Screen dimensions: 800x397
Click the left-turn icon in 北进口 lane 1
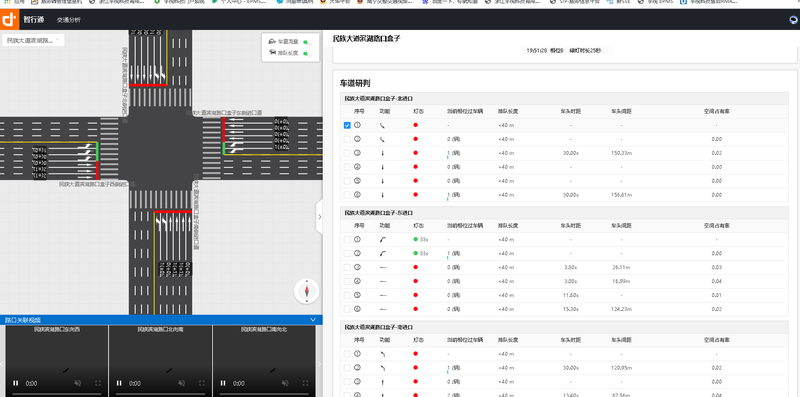(382, 125)
